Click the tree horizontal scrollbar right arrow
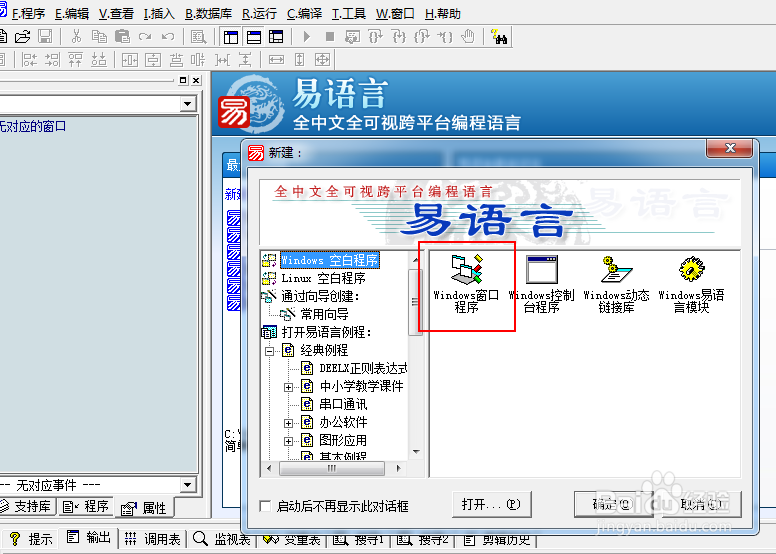 pos(399,468)
